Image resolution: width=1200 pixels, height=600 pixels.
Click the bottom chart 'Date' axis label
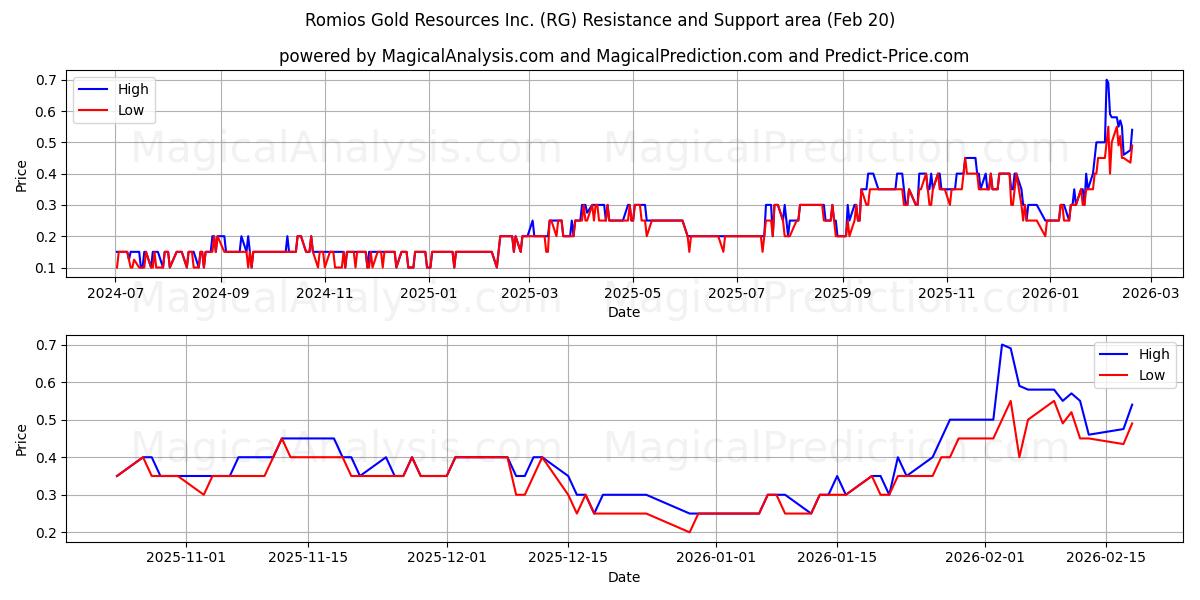[624, 577]
